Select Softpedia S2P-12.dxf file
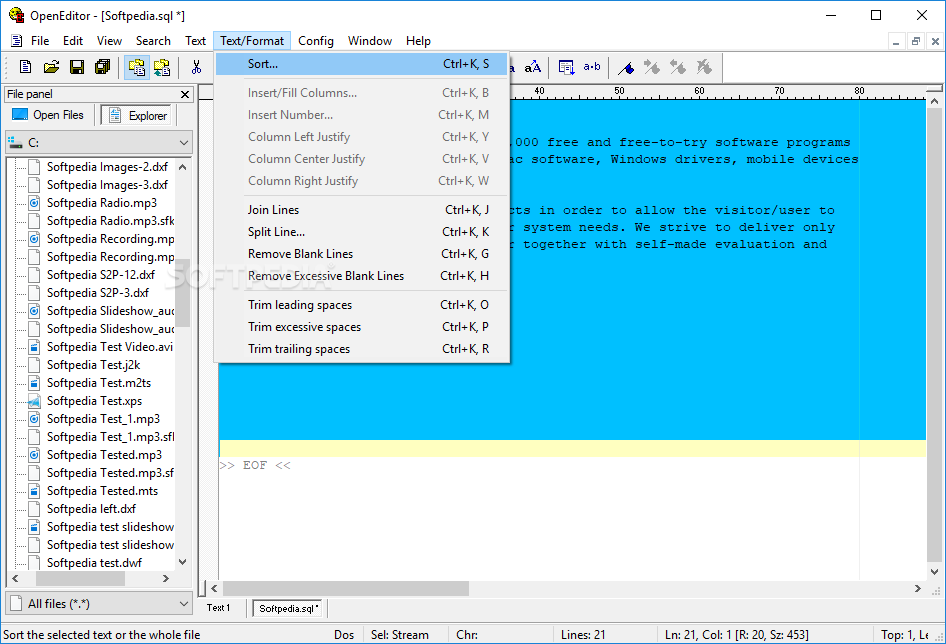This screenshot has width=946, height=644. coord(100,275)
